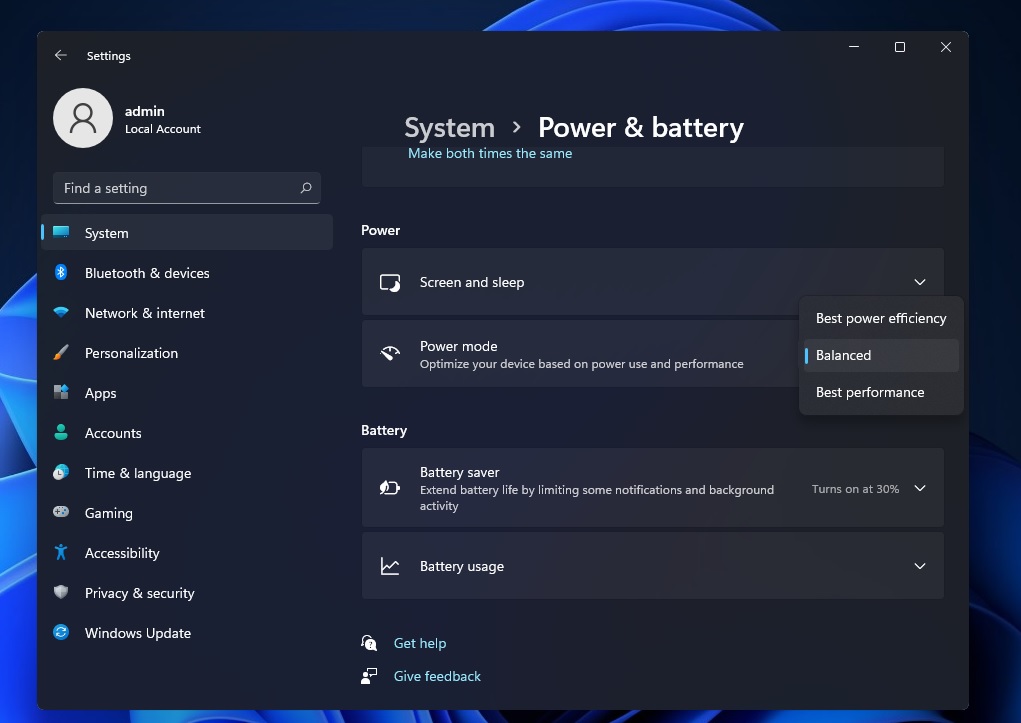Open Network & internet via its wifi icon
This screenshot has height=723, width=1021.
coord(61,313)
